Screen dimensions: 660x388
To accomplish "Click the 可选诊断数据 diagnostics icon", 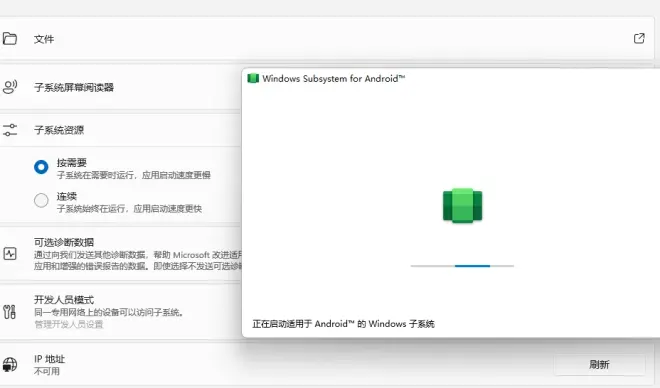I will click(x=10, y=254).
